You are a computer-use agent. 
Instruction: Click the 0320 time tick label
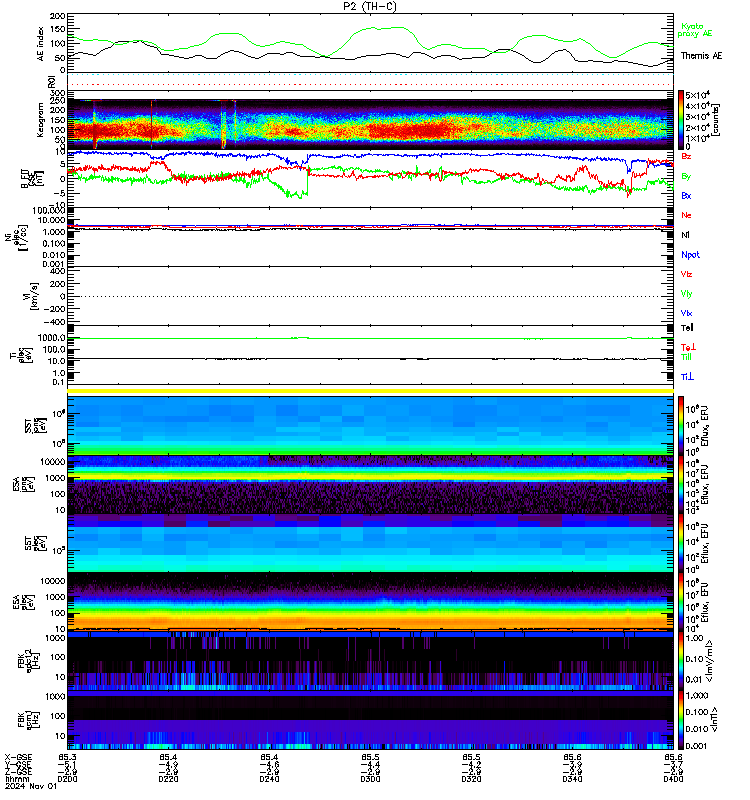[471, 779]
